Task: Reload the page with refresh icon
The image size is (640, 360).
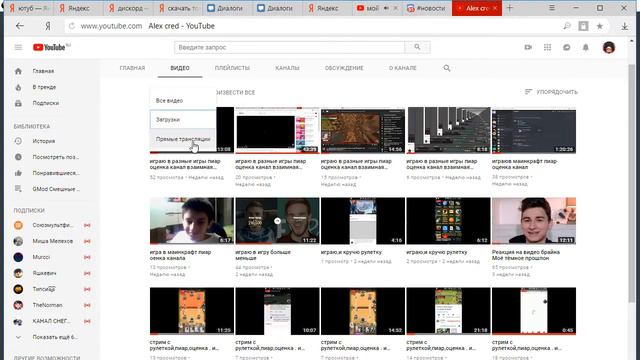Action: coord(72,26)
